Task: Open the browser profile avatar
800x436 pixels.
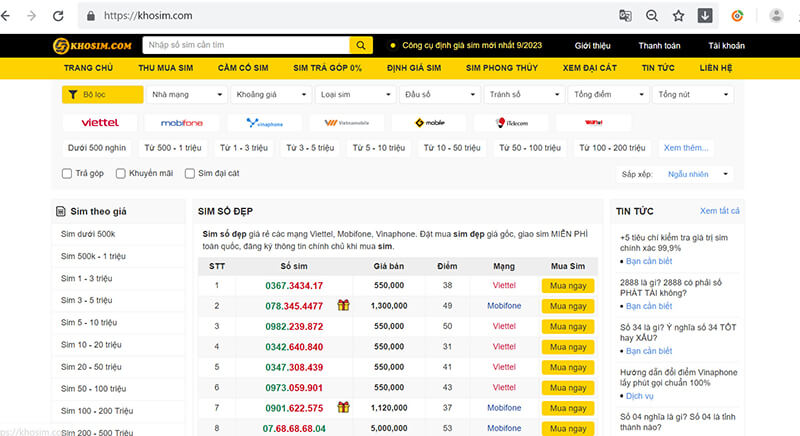Action: pyautogui.click(x=777, y=16)
